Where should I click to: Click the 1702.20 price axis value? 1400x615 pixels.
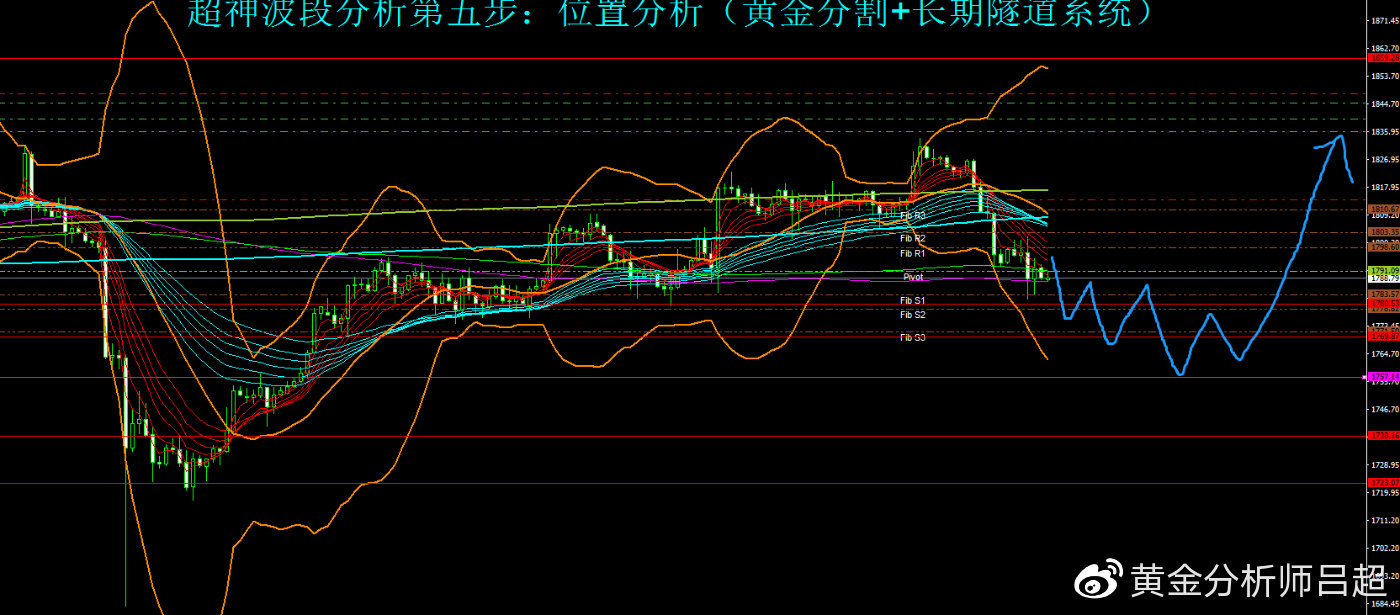tap(1385, 549)
